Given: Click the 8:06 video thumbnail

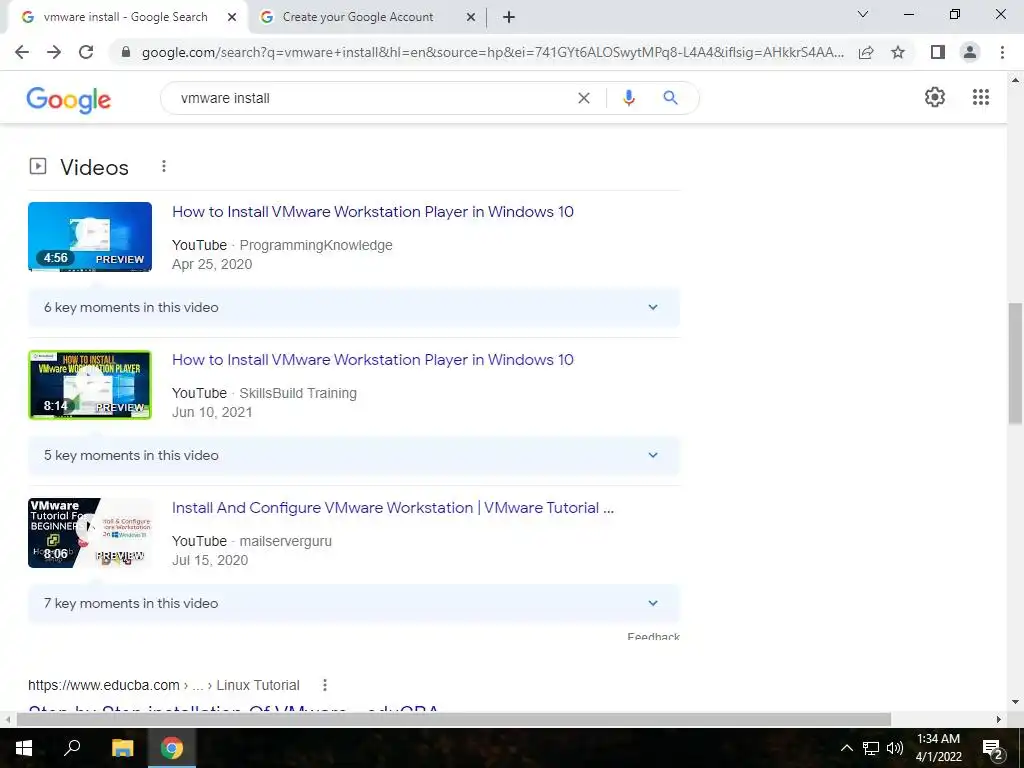Looking at the screenshot, I should tap(90, 533).
